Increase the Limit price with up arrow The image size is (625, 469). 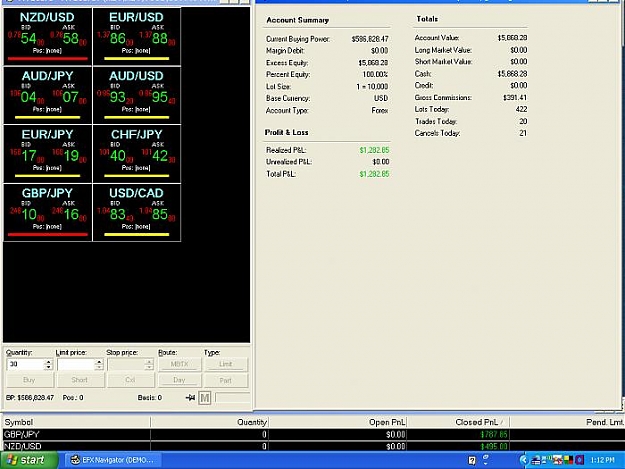point(99,362)
